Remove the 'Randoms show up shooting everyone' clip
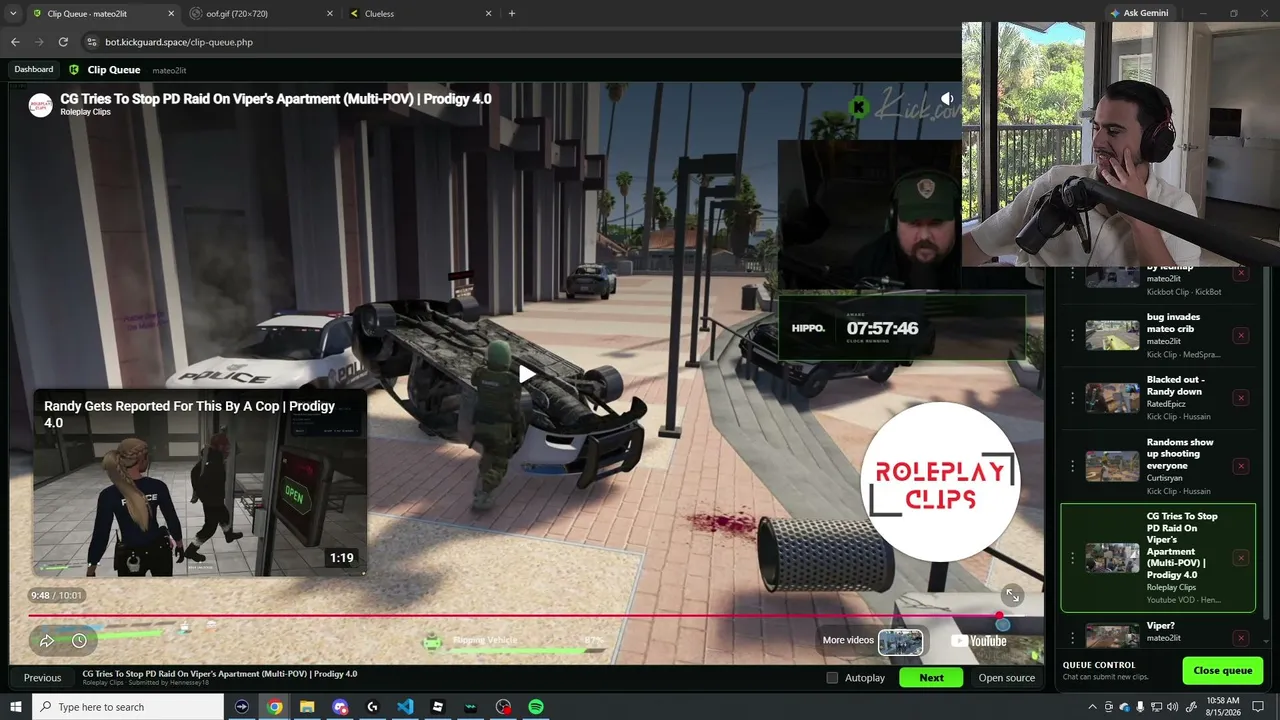Image resolution: width=1280 pixels, height=720 pixels. tap(1241, 466)
